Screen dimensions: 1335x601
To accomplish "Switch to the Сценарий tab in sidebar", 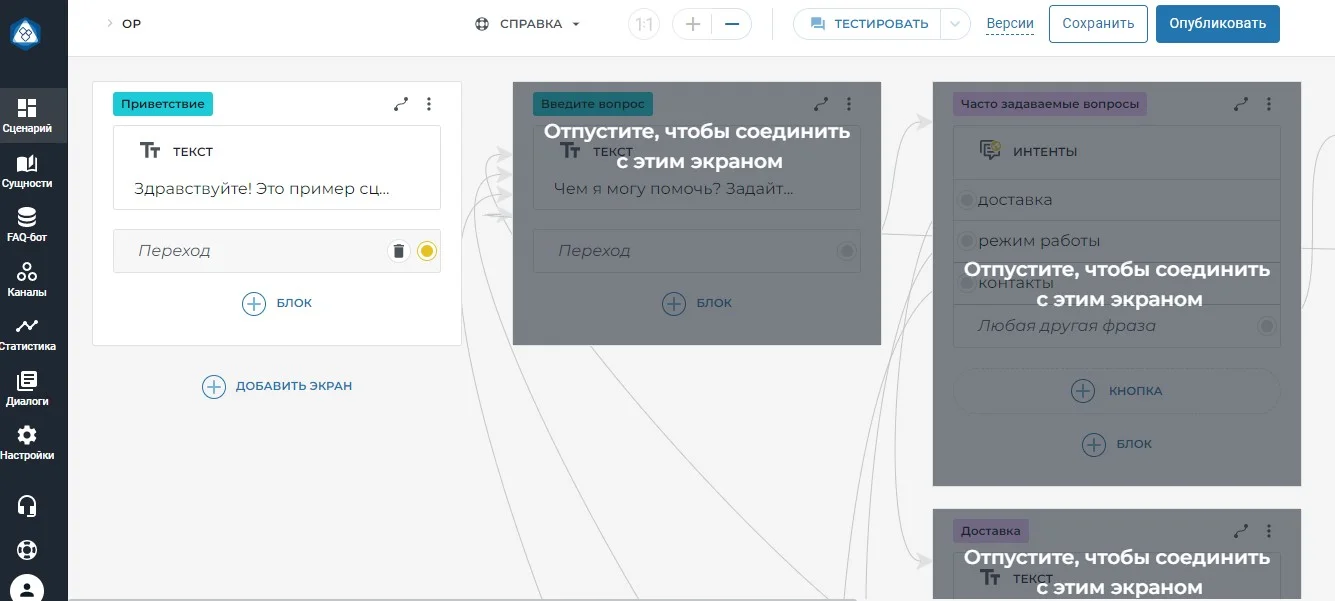I will pyautogui.click(x=27, y=116).
